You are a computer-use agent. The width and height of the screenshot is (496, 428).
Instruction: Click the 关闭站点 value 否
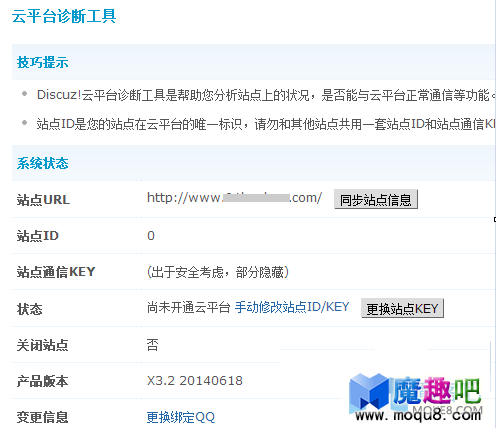(x=153, y=345)
